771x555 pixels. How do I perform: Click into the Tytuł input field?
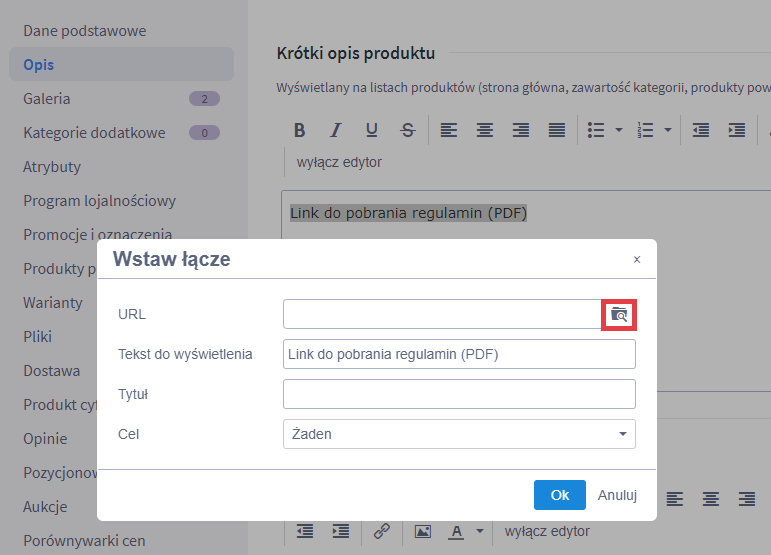point(459,394)
